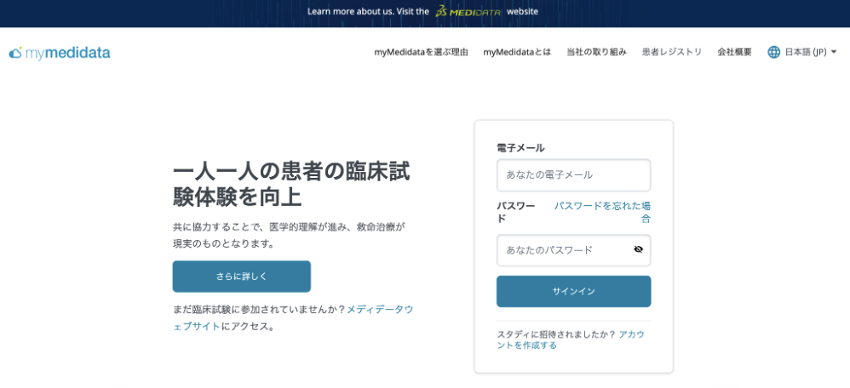Follow the パスワードを忘れた場合 link

pyautogui.click(x=602, y=212)
